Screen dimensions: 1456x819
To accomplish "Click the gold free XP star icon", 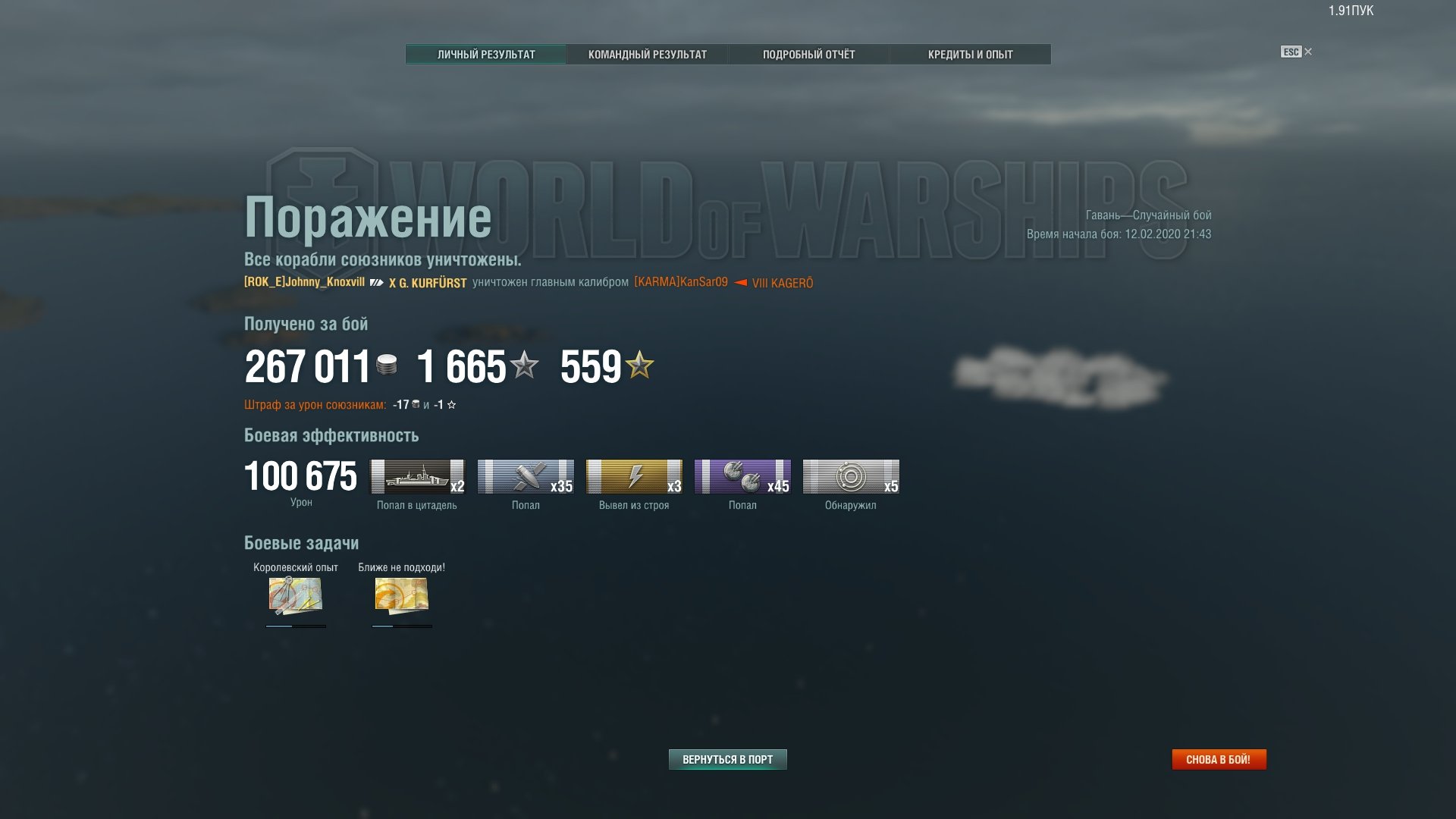I will (640, 365).
